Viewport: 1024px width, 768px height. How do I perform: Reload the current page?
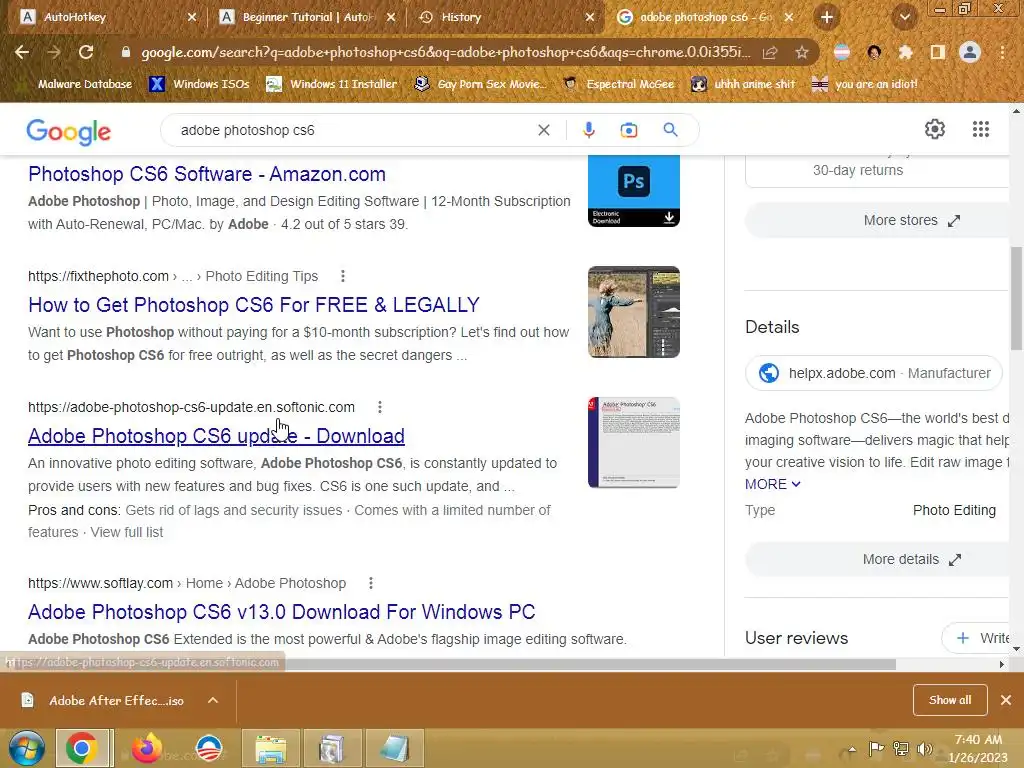click(x=86, y=52)
